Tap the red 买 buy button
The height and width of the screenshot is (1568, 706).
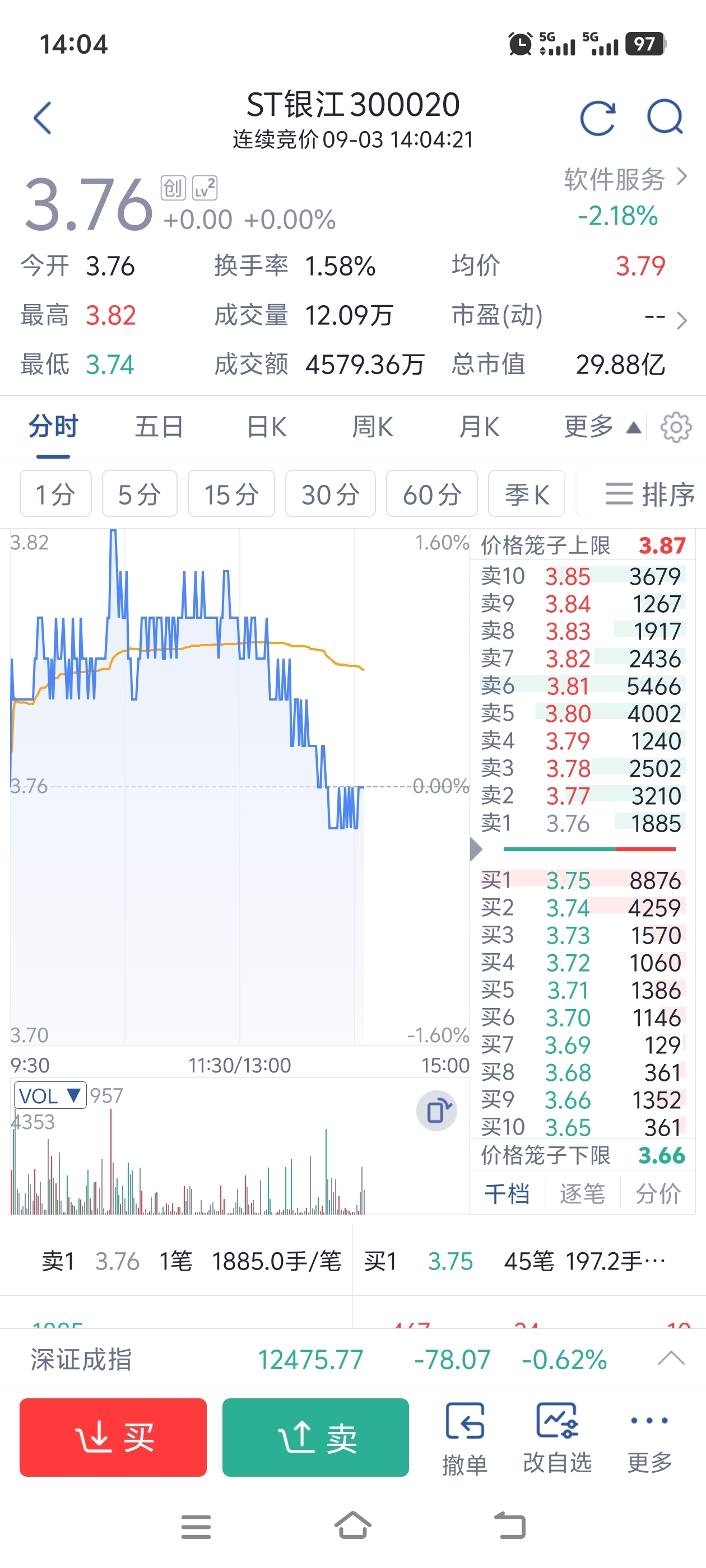point(113,1437)
